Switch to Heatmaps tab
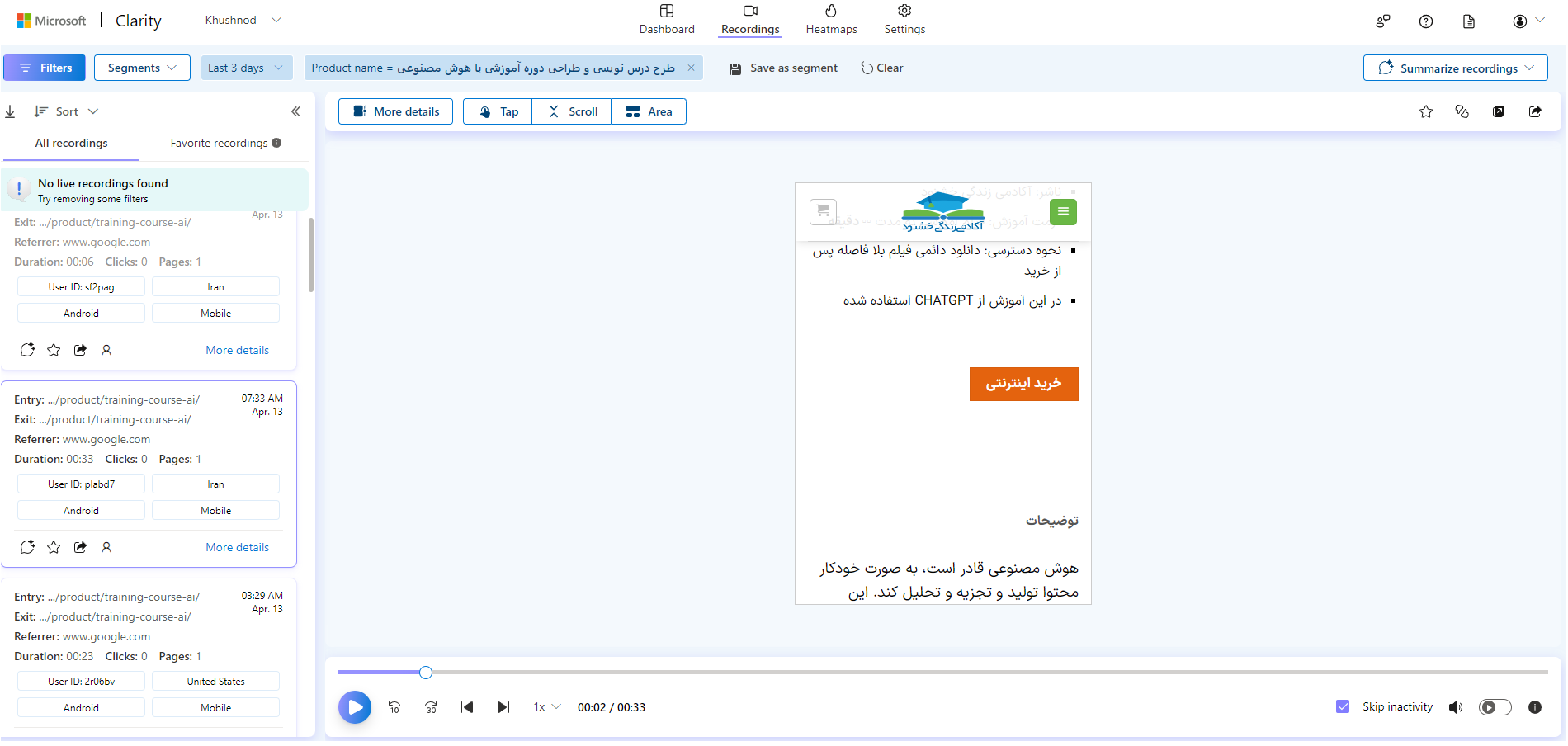Screen dimensions: 1568x746 [831, 20]
